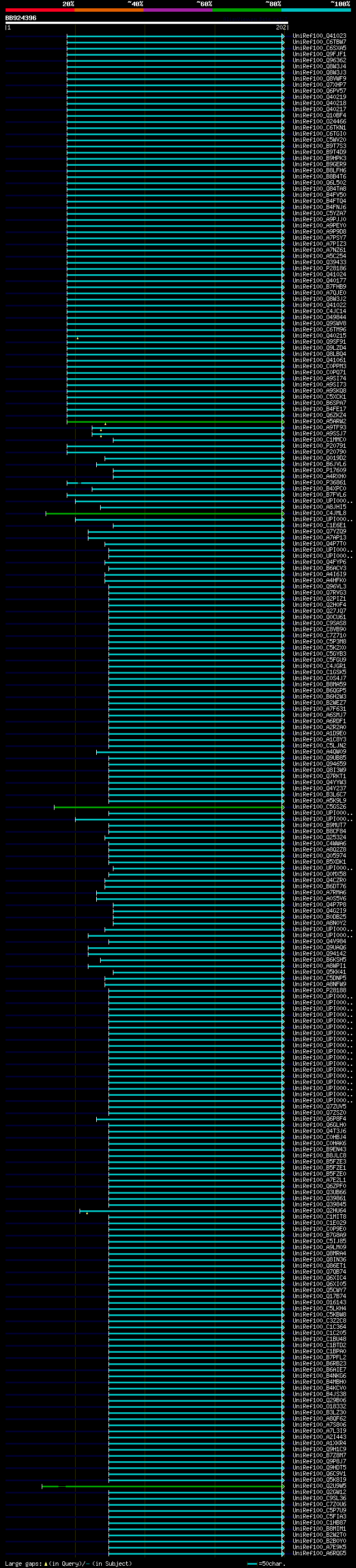Select hit label UniRef100_B9T7S3
The width and height of the screenshot is (356, 1568).
[319, 147]
